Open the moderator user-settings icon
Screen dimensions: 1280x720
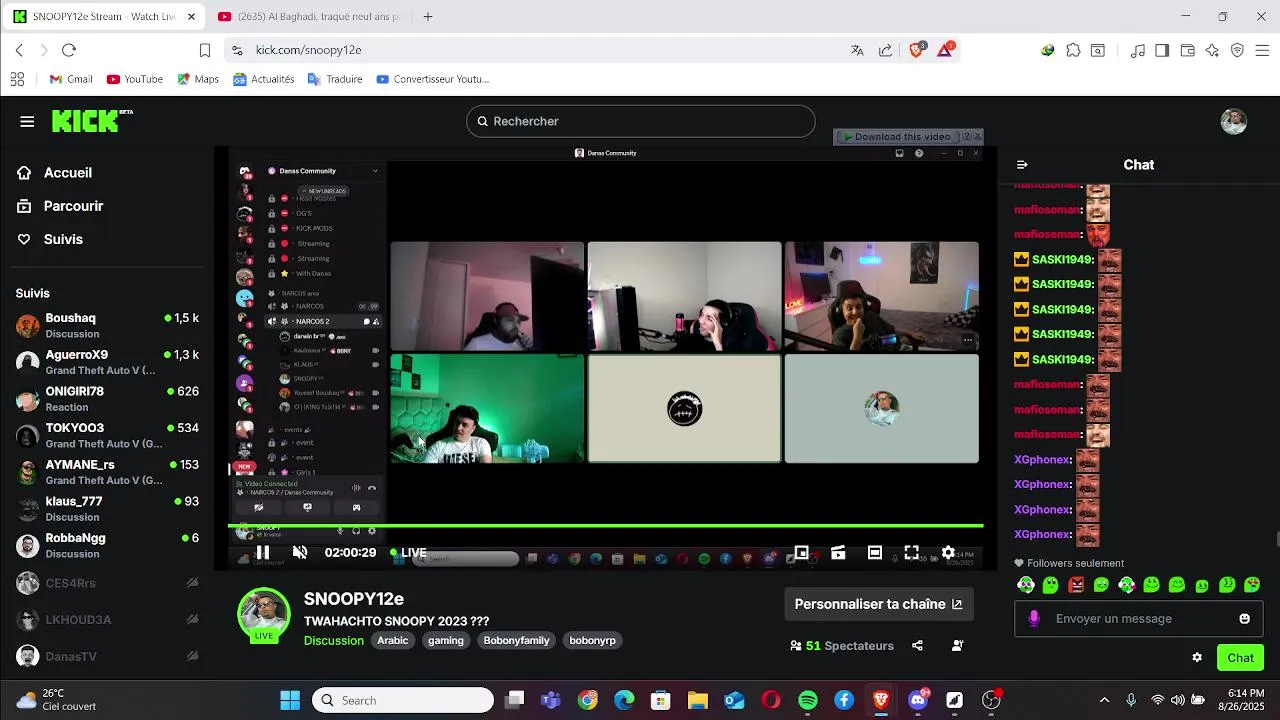coord(957,646)
